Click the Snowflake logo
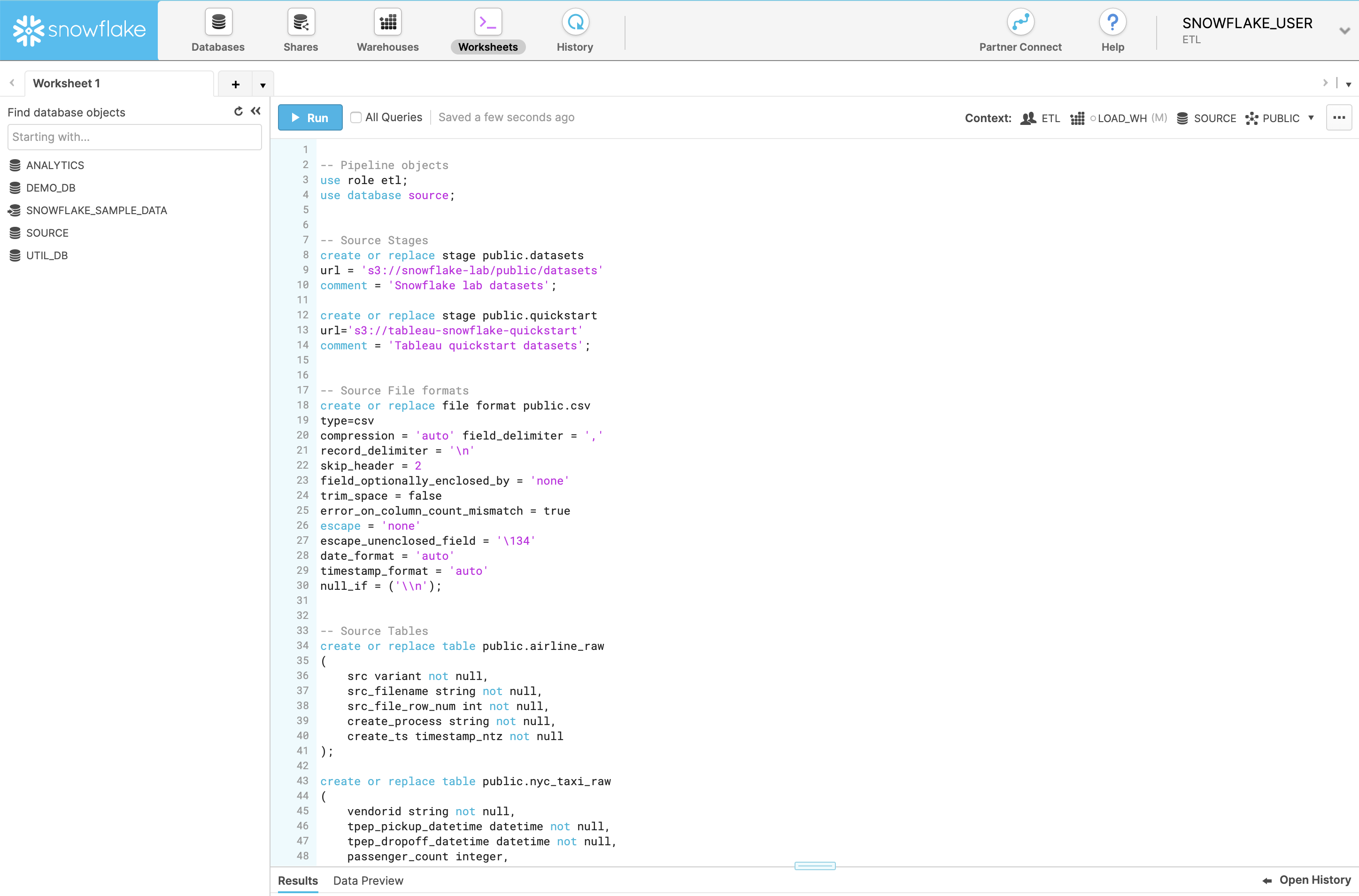The image size is (1359, 896). click(x=79, y=30)
